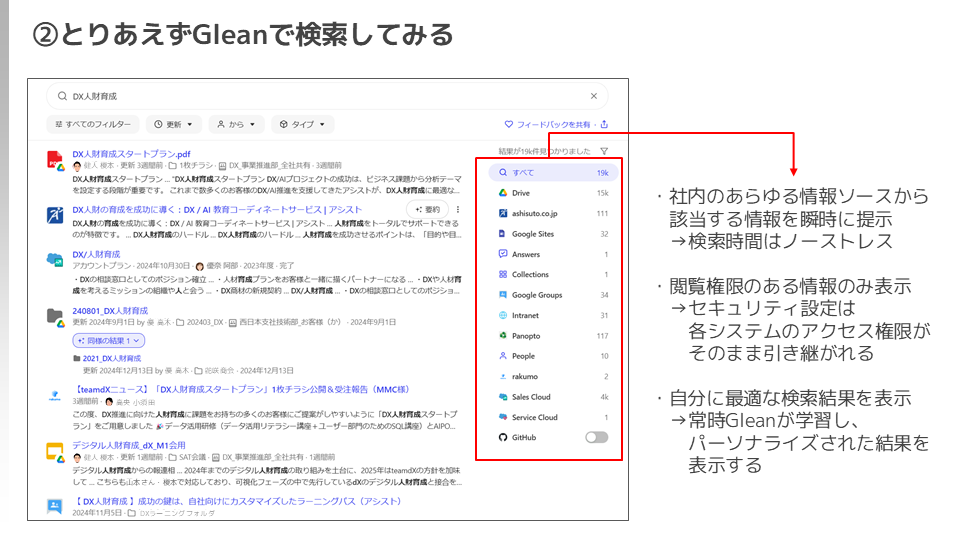Open the 【teamdXニュース】 result link
960x540 pixels.
241,389
